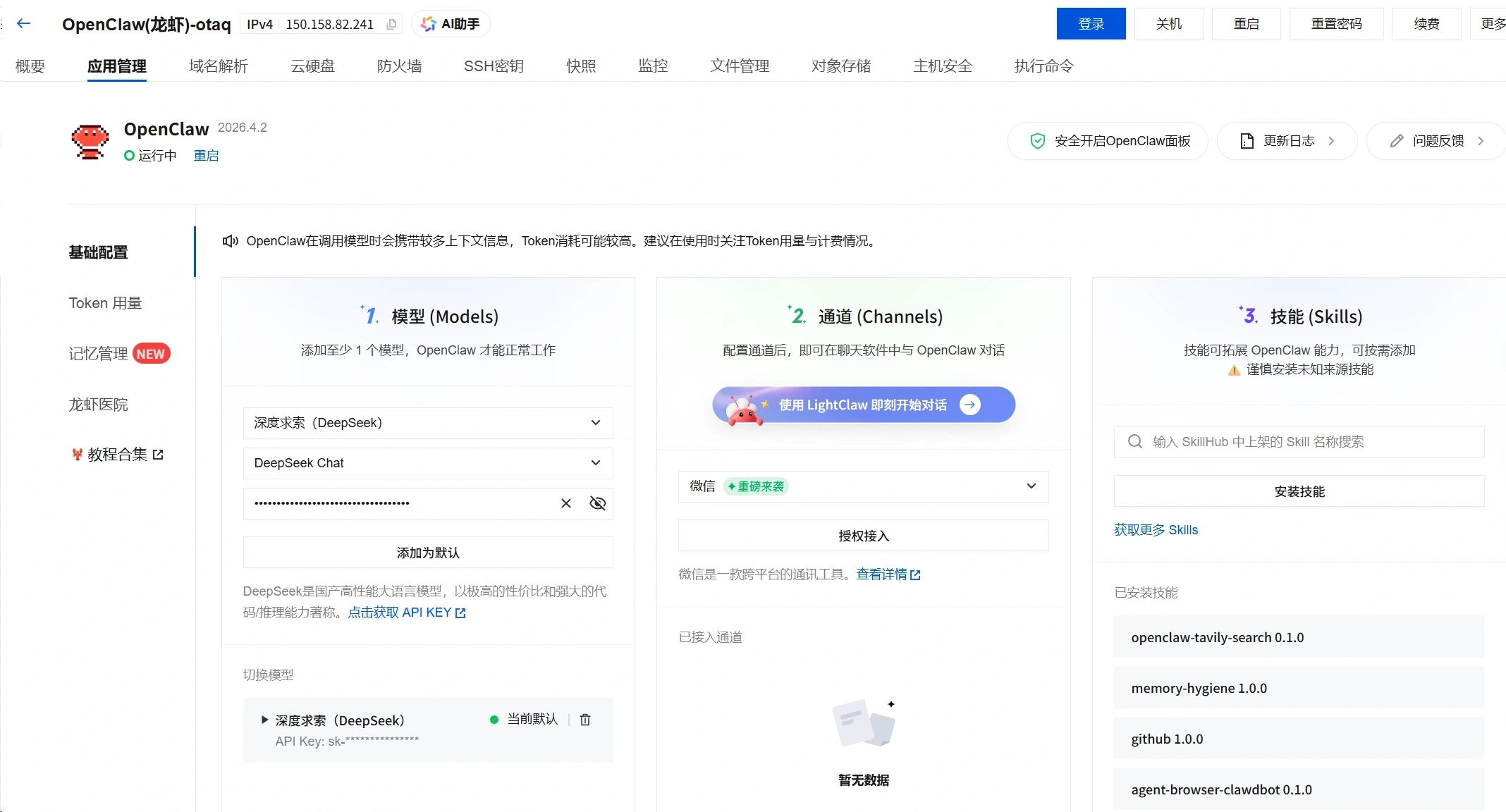This screenshot has height=812, width=1506.
Task: Switch to the 域名解析 tab
Action: coord(219,66)
